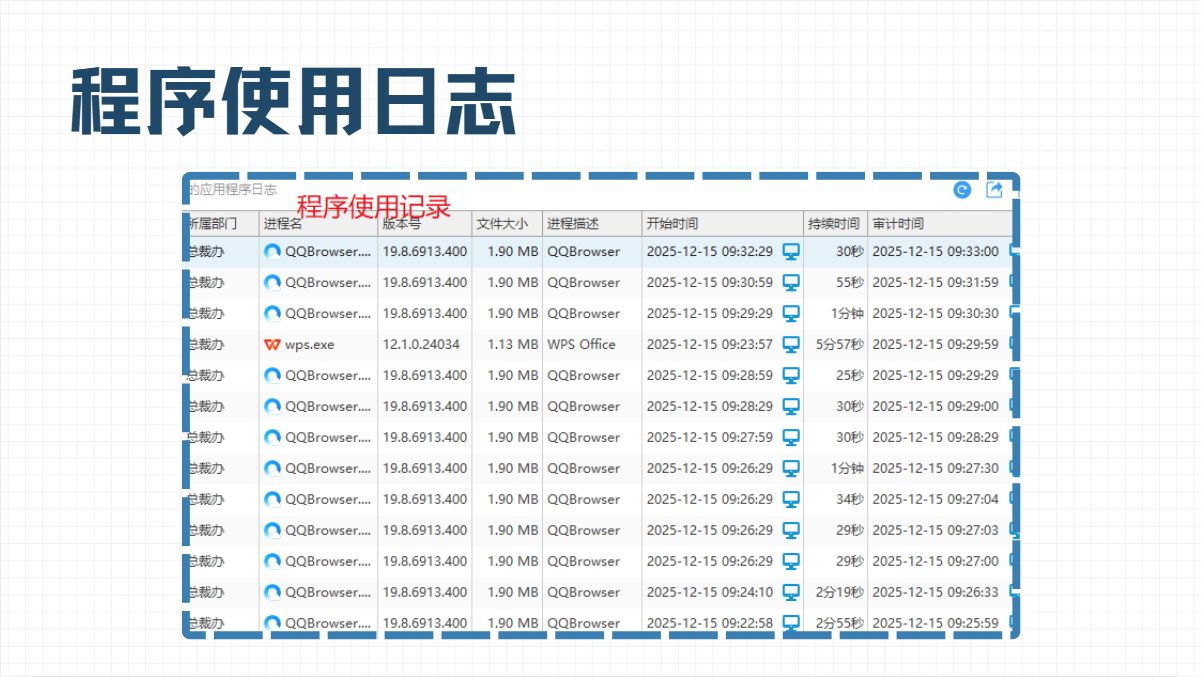Click monitor icon in row audited 09:27:00
Image resolution: width=1201 pixels, height=677 pixels.
pos(791,561)
